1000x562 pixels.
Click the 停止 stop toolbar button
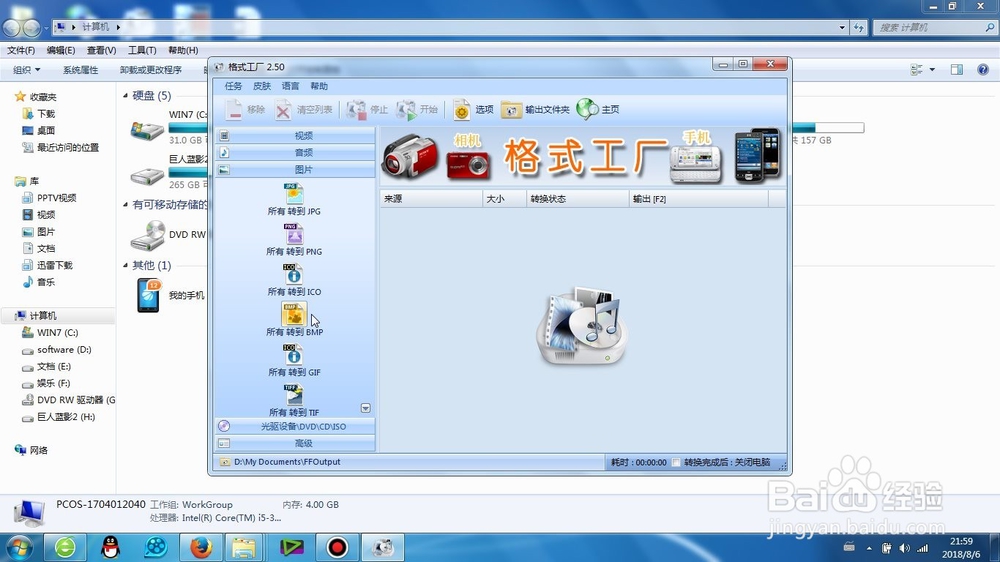coord(367,110)
